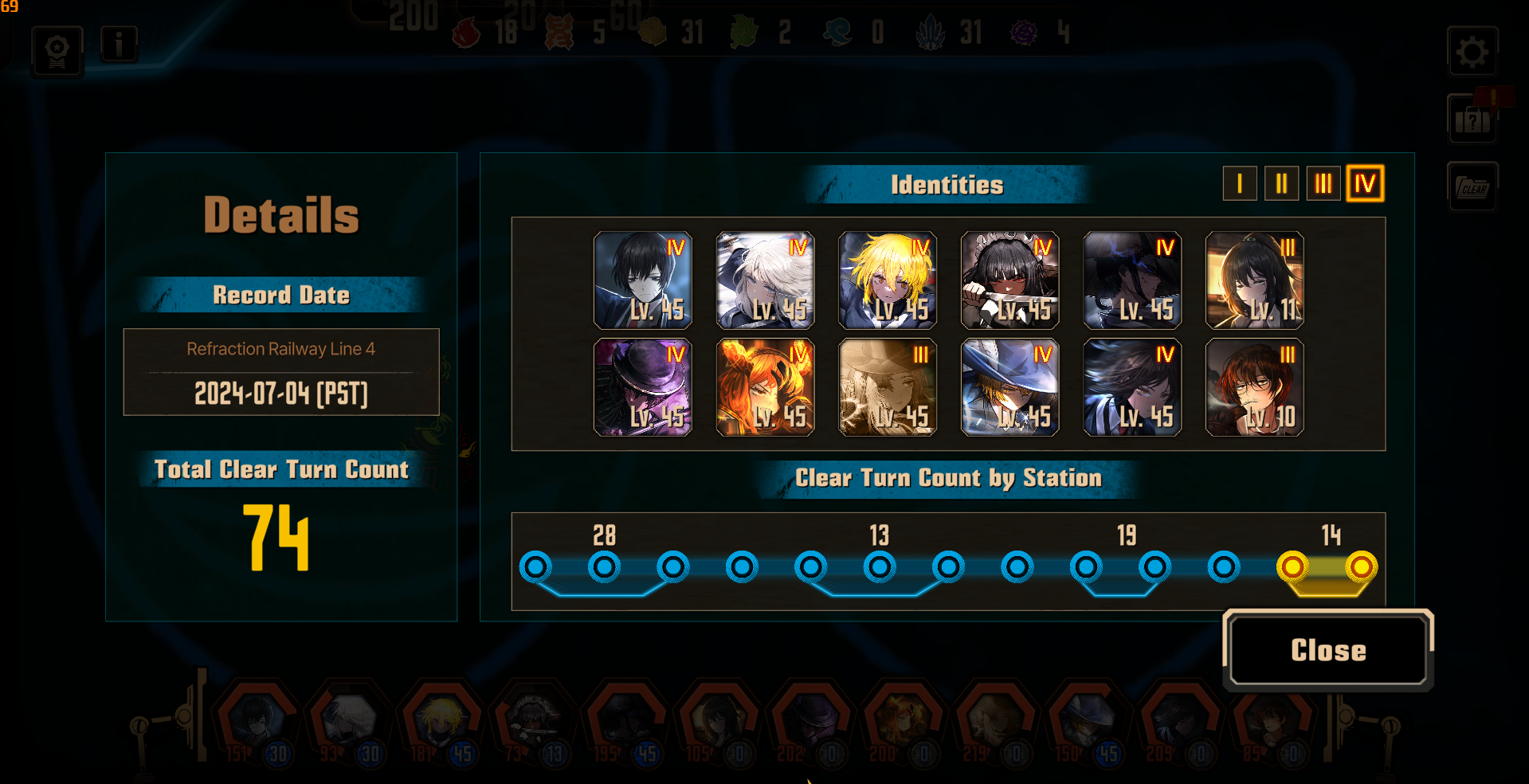Image resolution: width=1529 pixels, height=784 pixels.
Task: Select the purple hat identity portrait
Action: click(x=643, y=387)
